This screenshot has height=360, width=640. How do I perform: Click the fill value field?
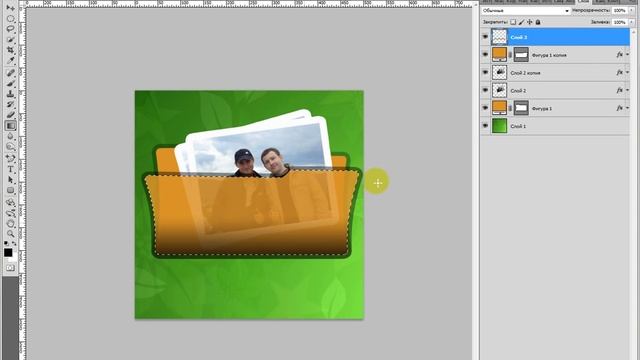[620, 22]
